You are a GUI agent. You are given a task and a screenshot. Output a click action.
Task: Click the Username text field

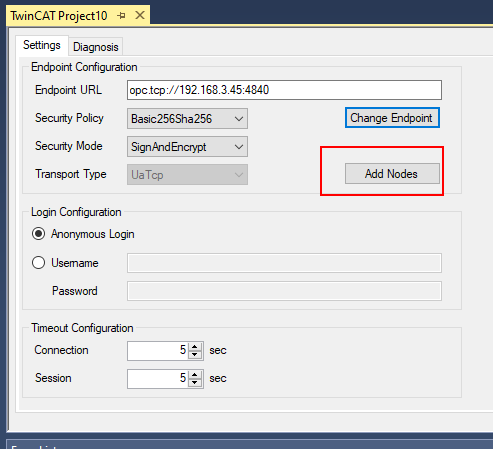(284, 263)
